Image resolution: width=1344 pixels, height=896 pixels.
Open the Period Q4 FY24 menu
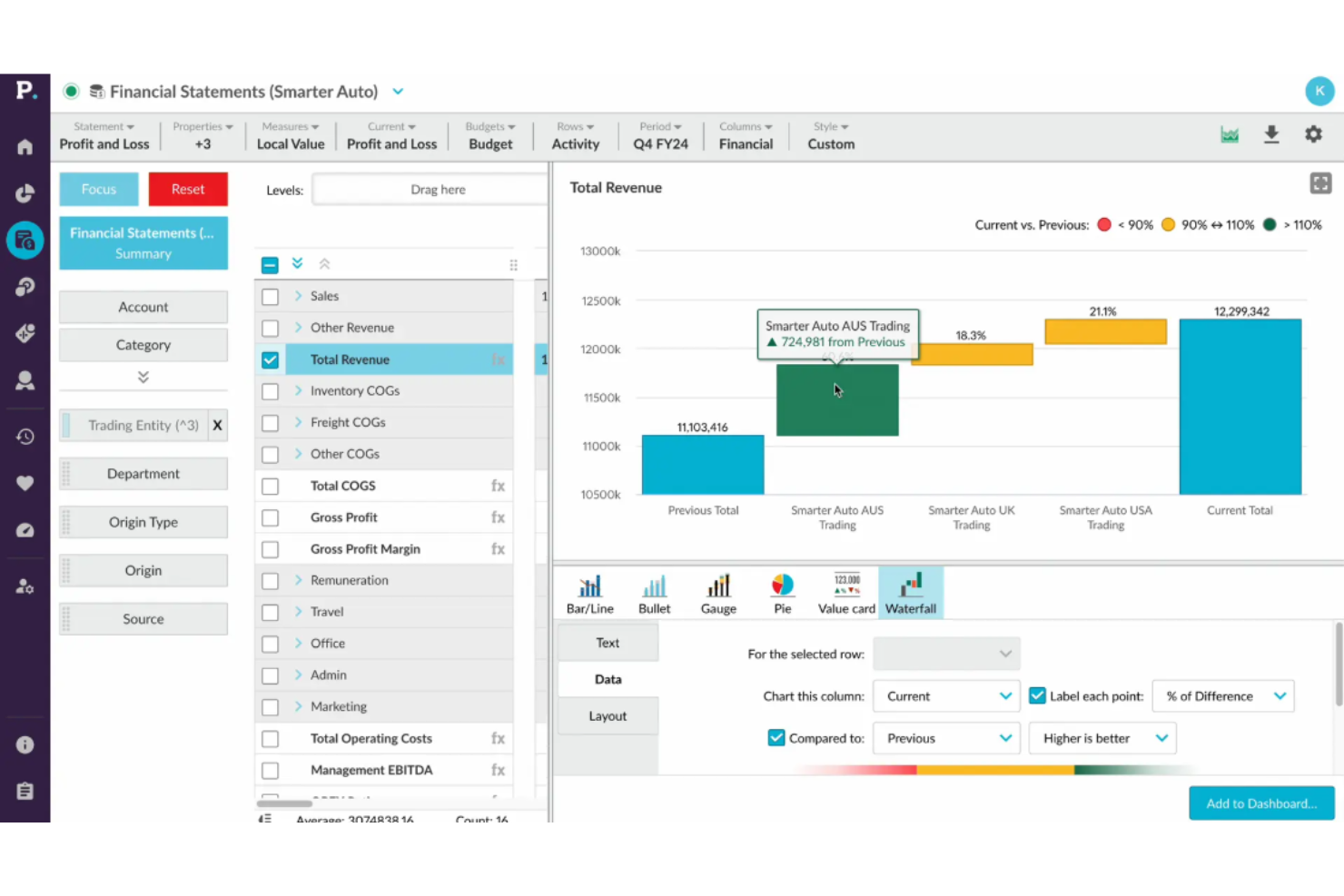pos(660,135)
